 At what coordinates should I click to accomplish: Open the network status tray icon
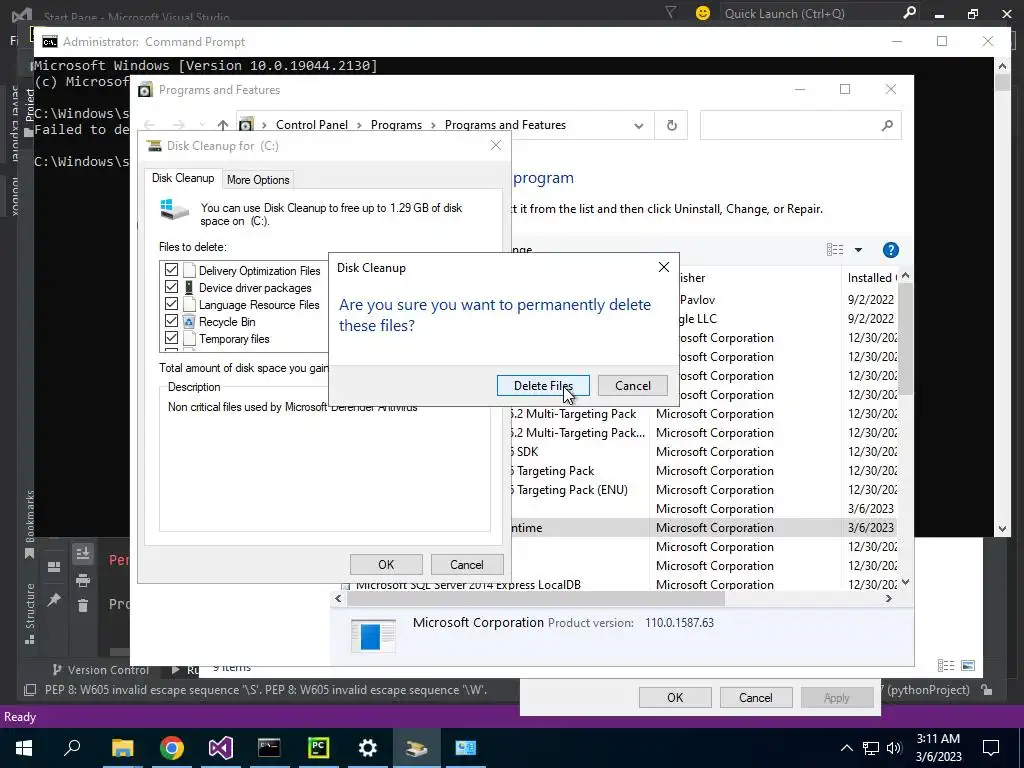tap(871, 748)
